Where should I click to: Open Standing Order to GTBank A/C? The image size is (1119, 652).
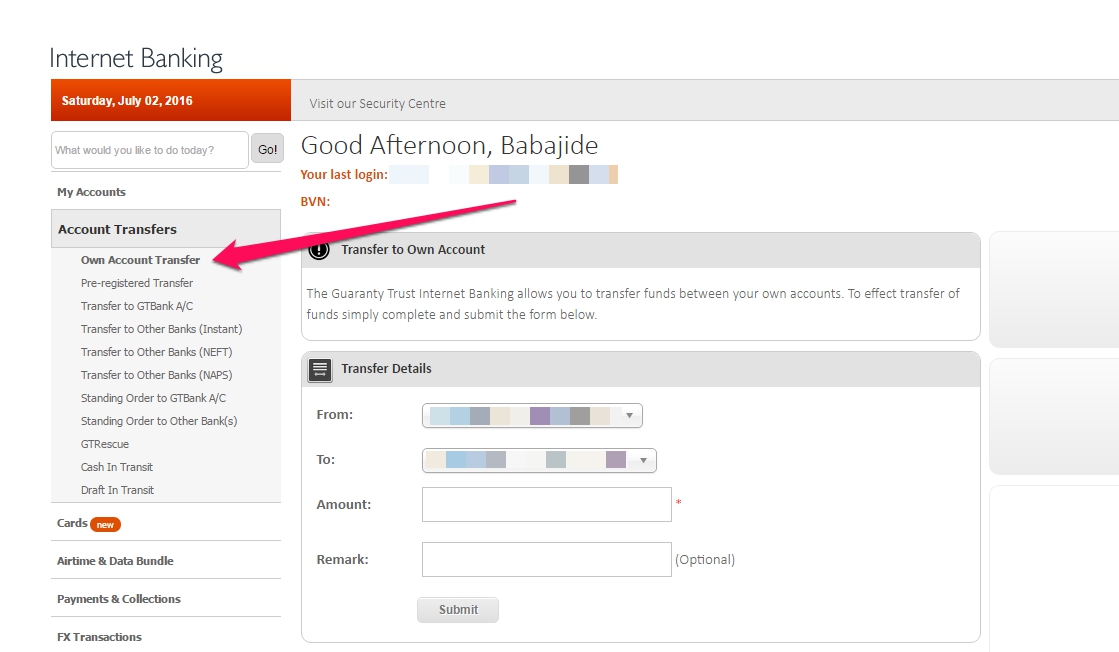coord(153,398)
